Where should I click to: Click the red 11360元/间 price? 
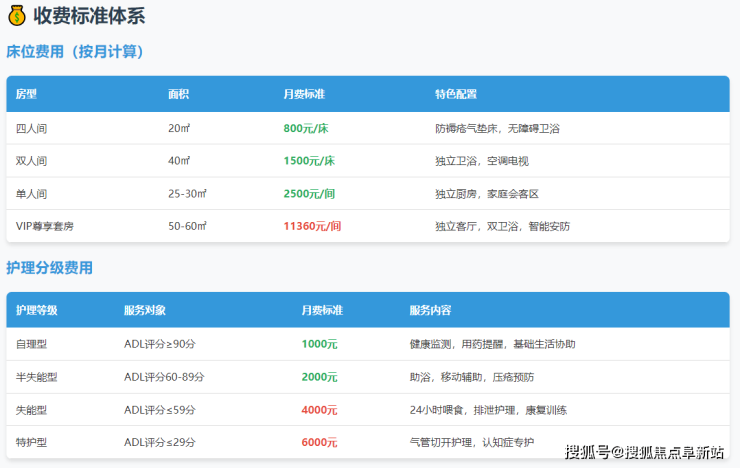(x=312, y=226)
